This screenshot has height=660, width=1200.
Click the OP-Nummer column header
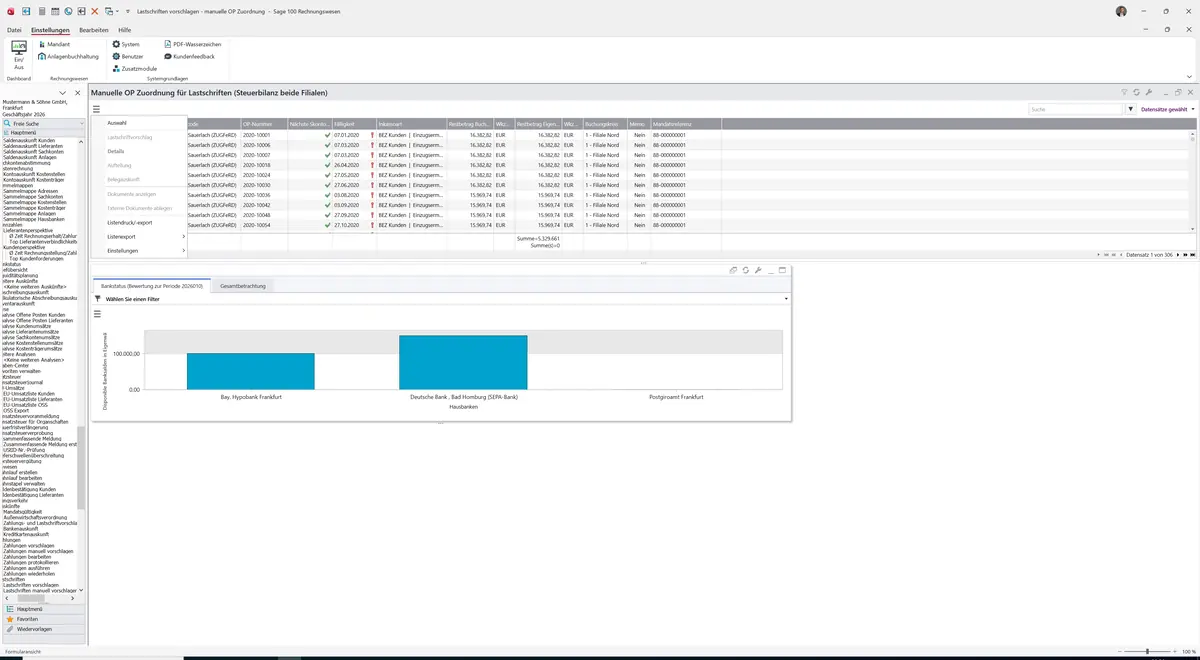point(263,123)
